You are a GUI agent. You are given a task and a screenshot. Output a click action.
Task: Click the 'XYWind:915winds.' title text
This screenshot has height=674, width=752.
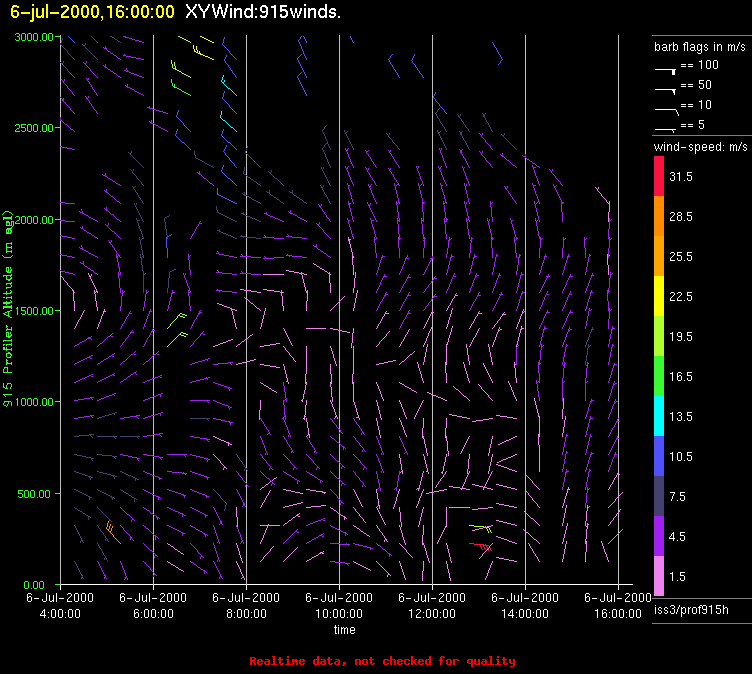point(263,12)
